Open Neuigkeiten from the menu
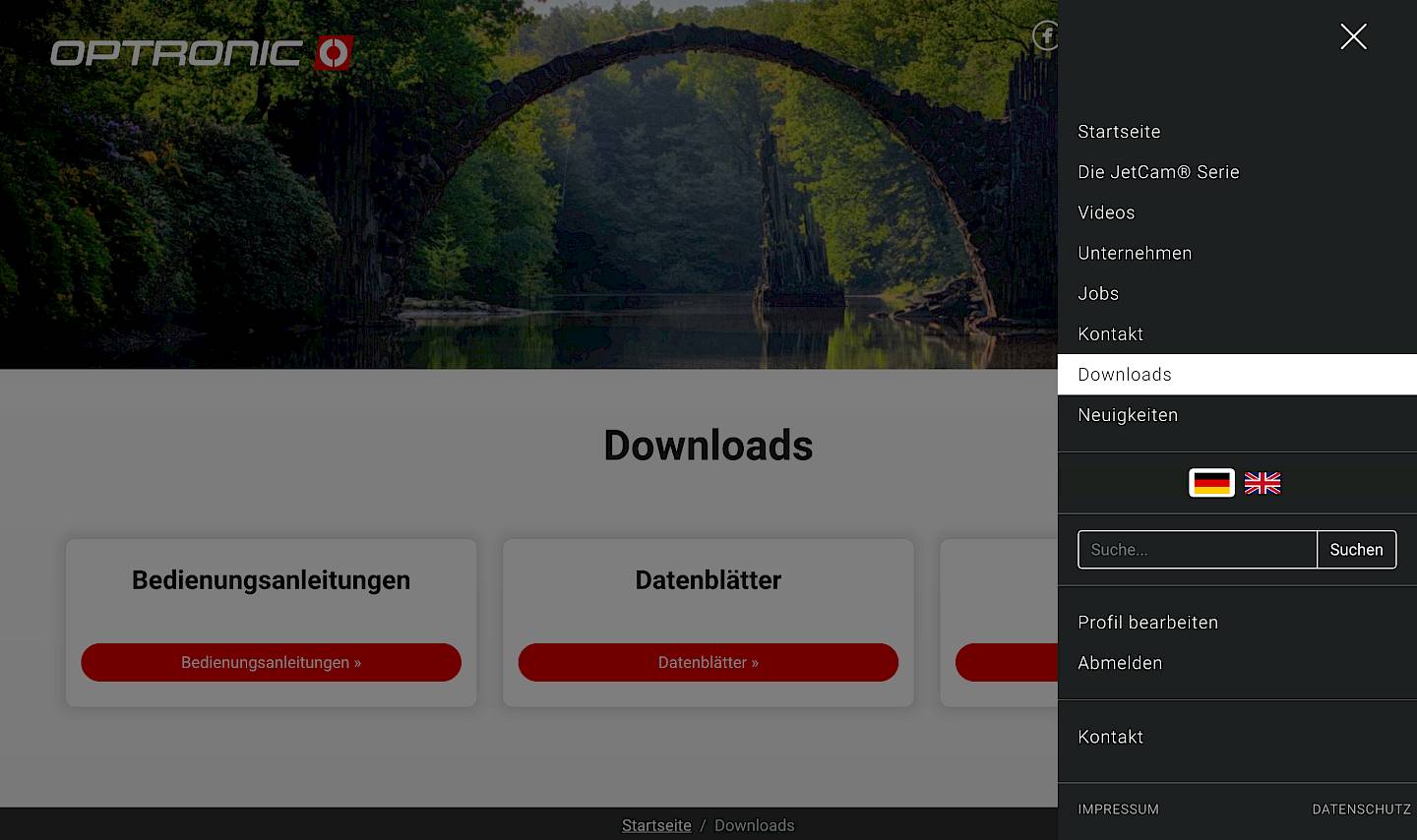This screenshot has height=840, width=1417. [1128, 415]
